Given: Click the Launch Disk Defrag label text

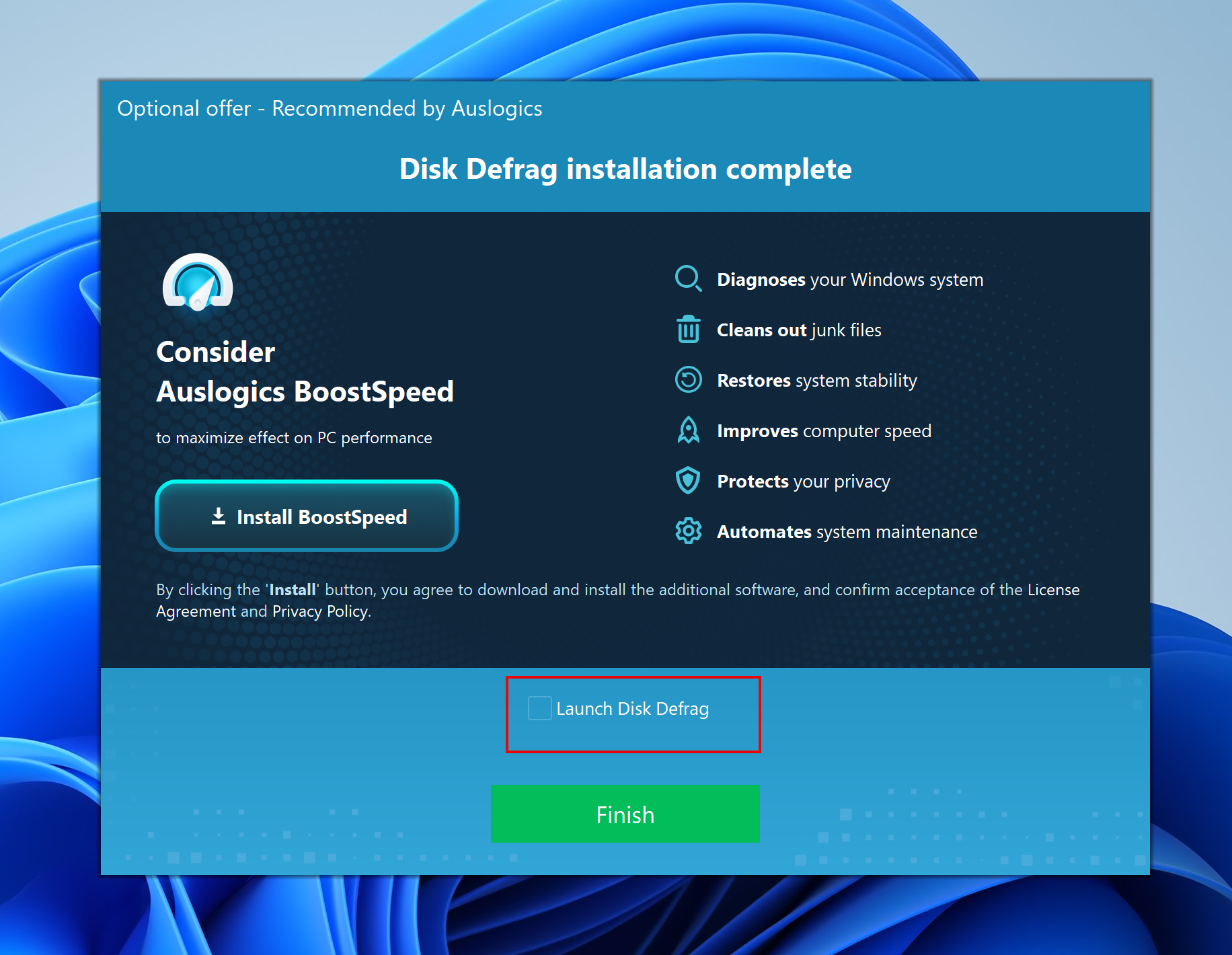Looking at the screenshot, I should (632, 709).
